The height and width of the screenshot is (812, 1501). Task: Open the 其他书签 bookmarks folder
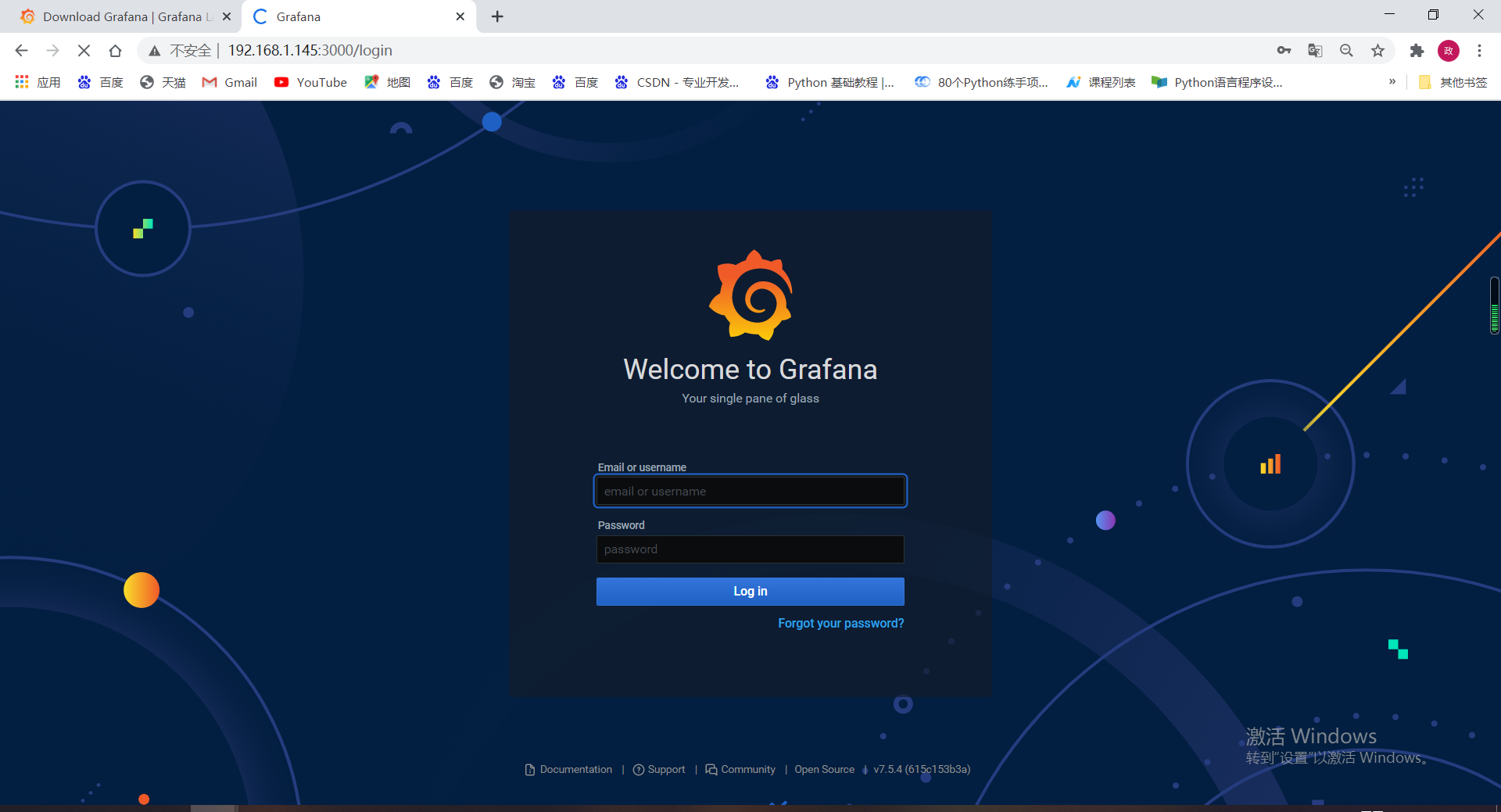(1453, 82)
